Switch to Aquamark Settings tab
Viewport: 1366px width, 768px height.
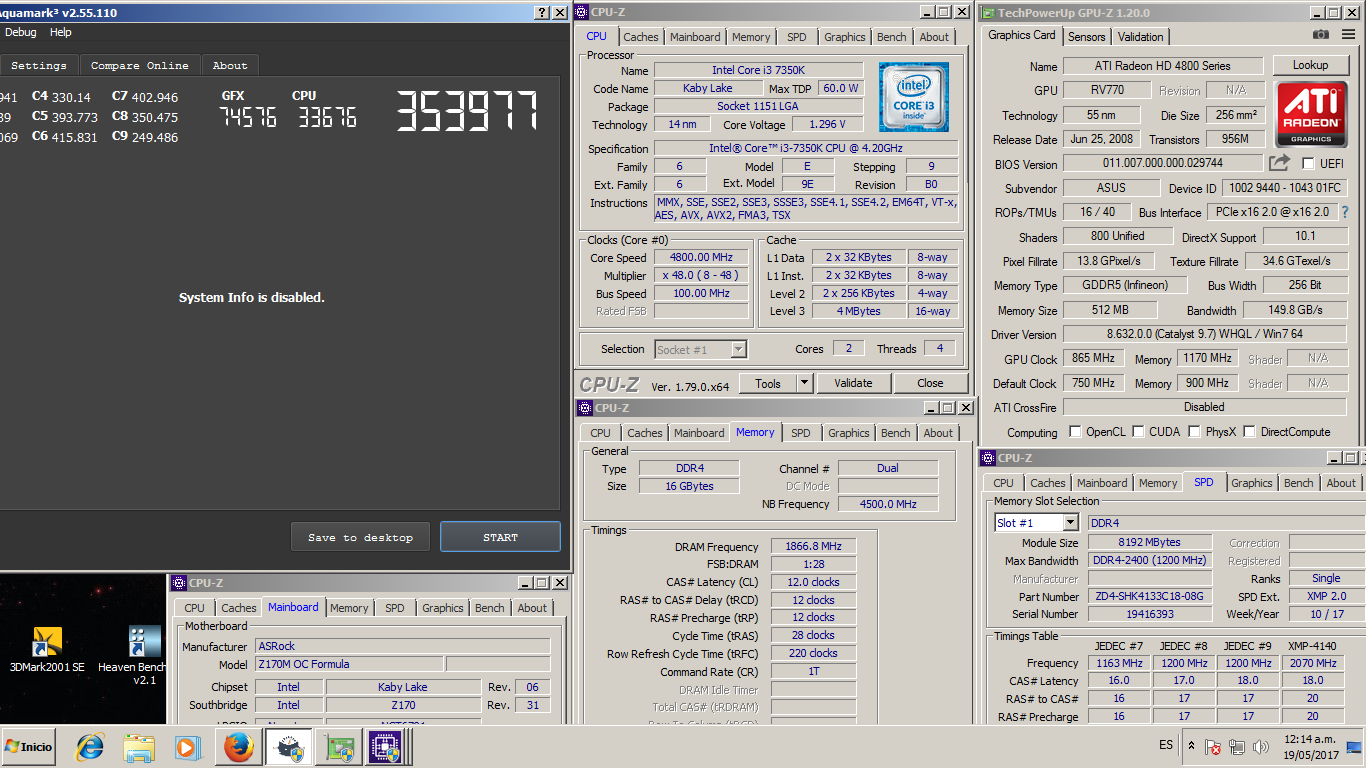(x=38, y=65)
